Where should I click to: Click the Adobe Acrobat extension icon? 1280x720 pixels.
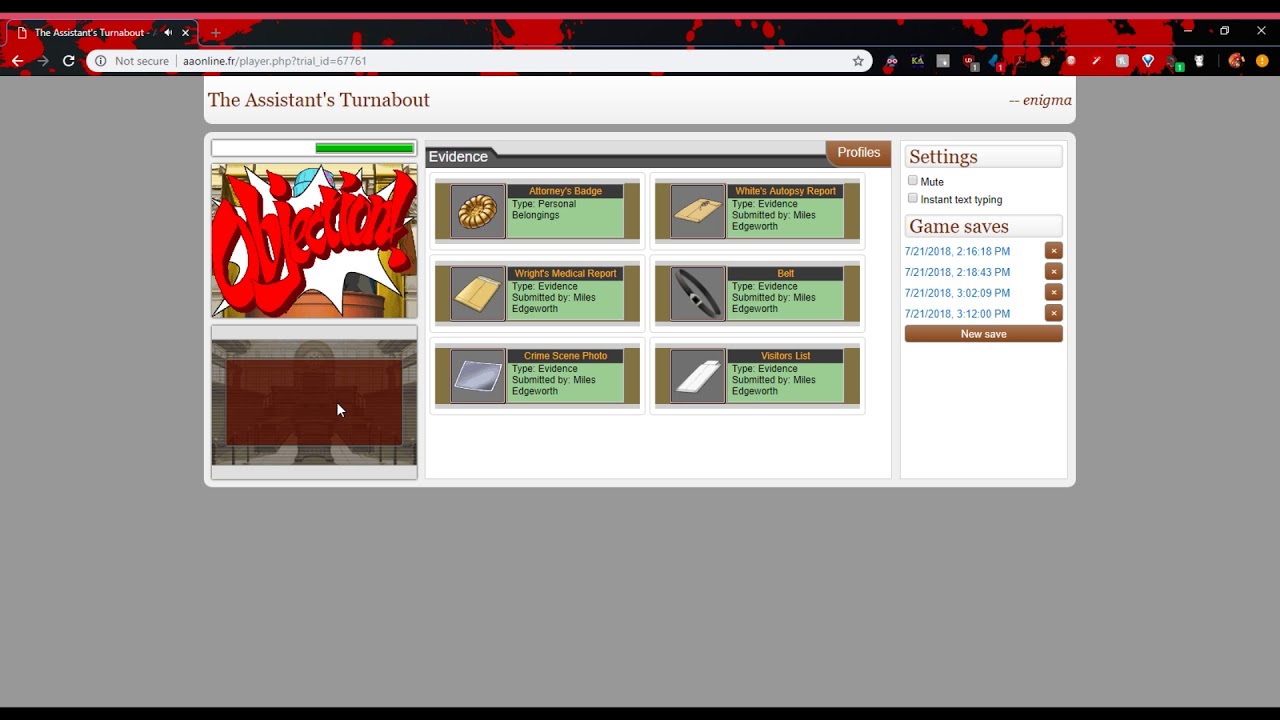pyautogui.click(x=1020, y=61)
